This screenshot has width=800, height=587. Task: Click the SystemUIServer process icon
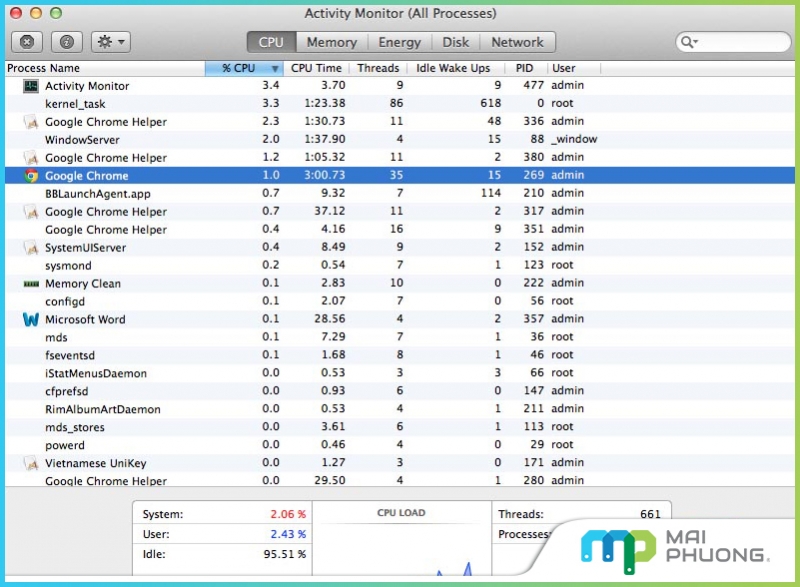coord(31,247)
